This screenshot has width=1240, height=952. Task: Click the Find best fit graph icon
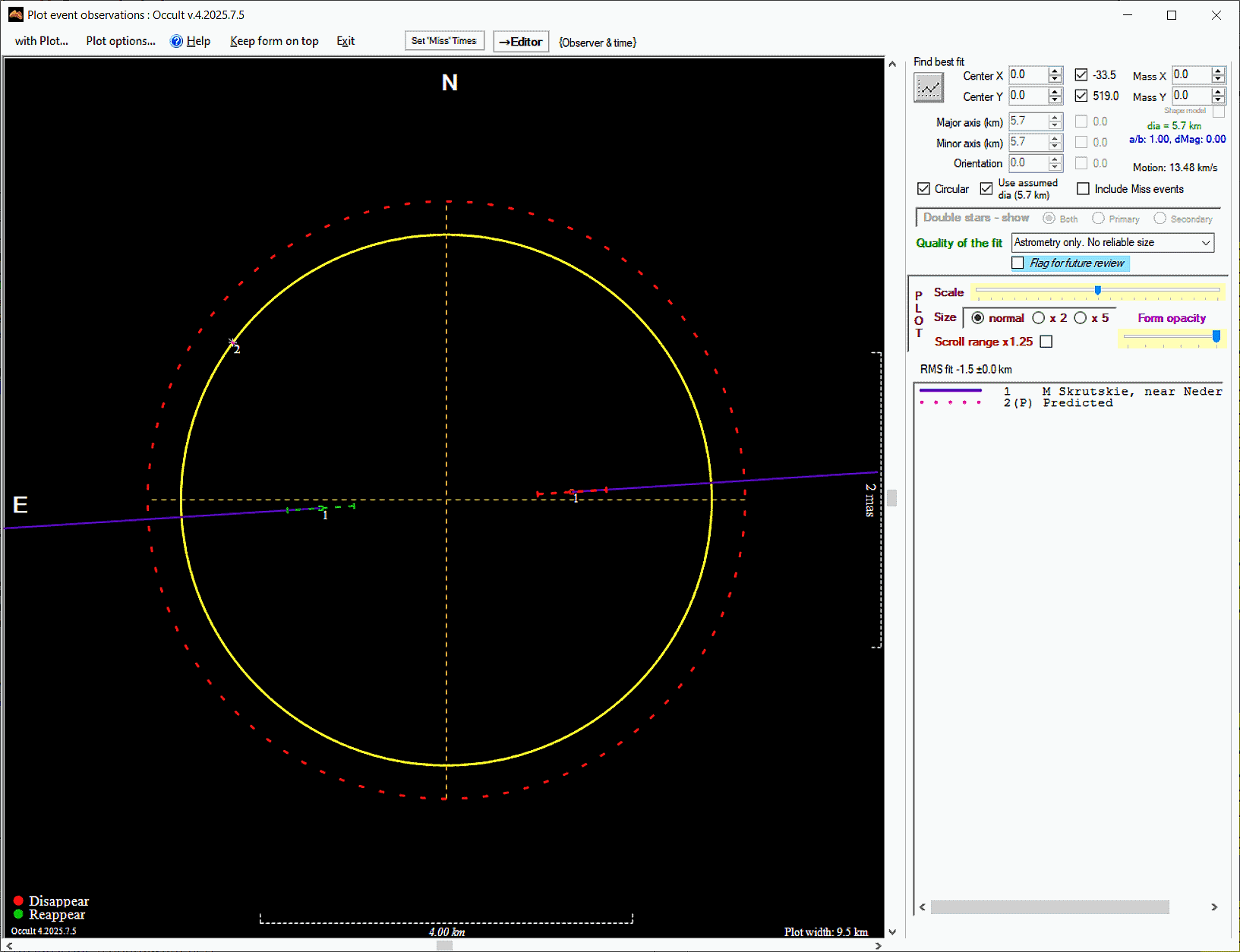(x=928, y=88)
